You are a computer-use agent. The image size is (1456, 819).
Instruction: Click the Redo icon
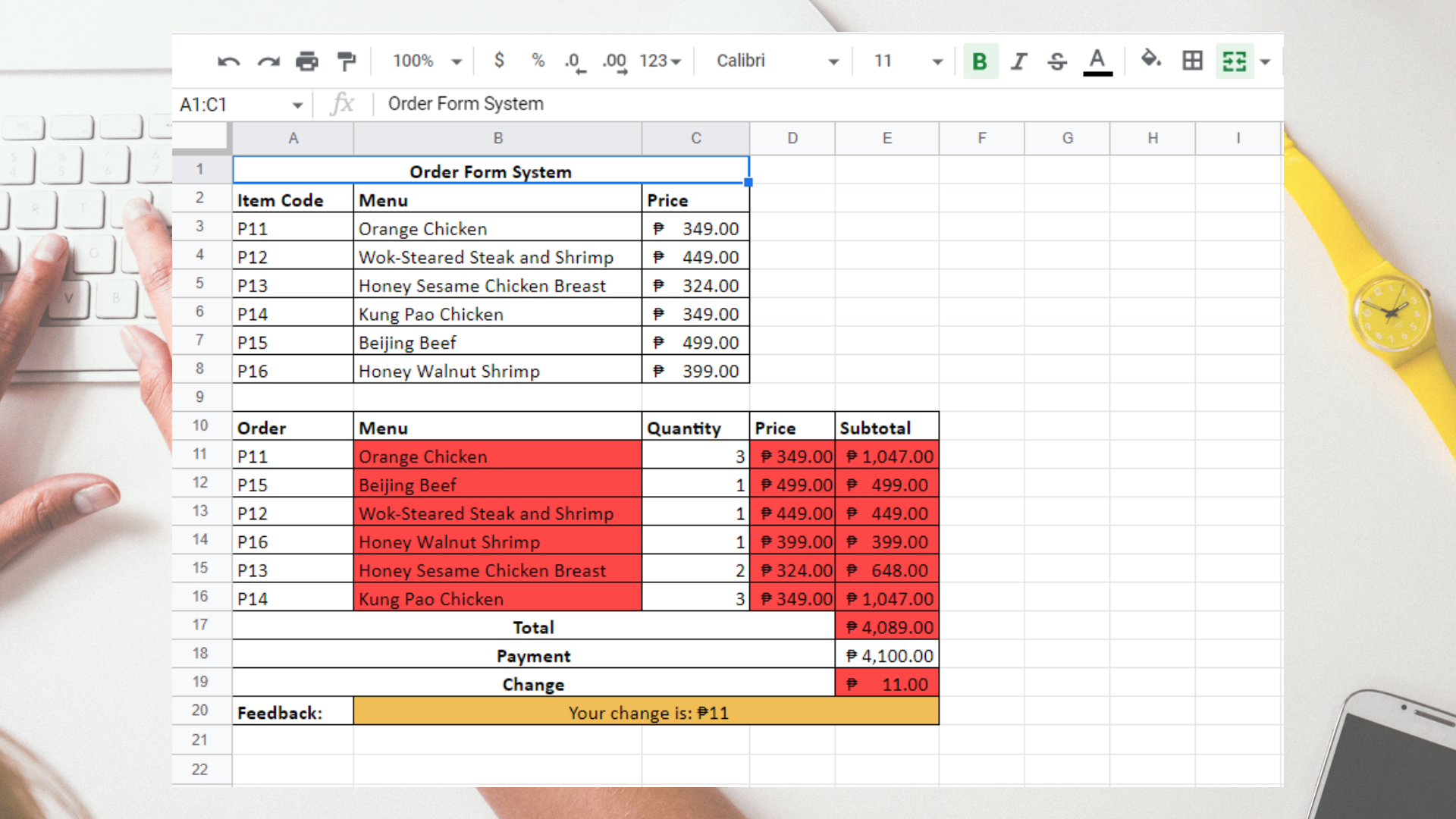pyautogui.click(x=268, y=61)
